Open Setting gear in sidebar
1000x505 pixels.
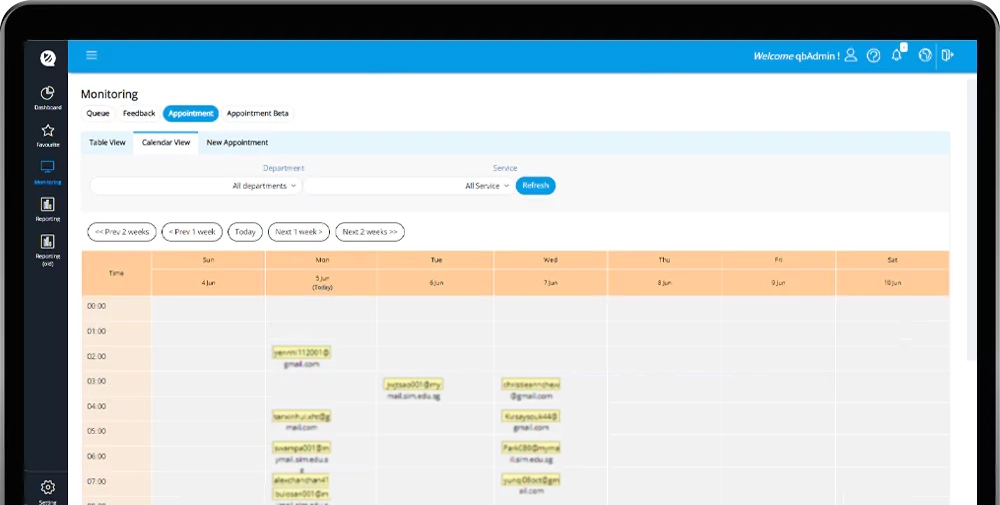pyautogui.click(x=47, y=488)
